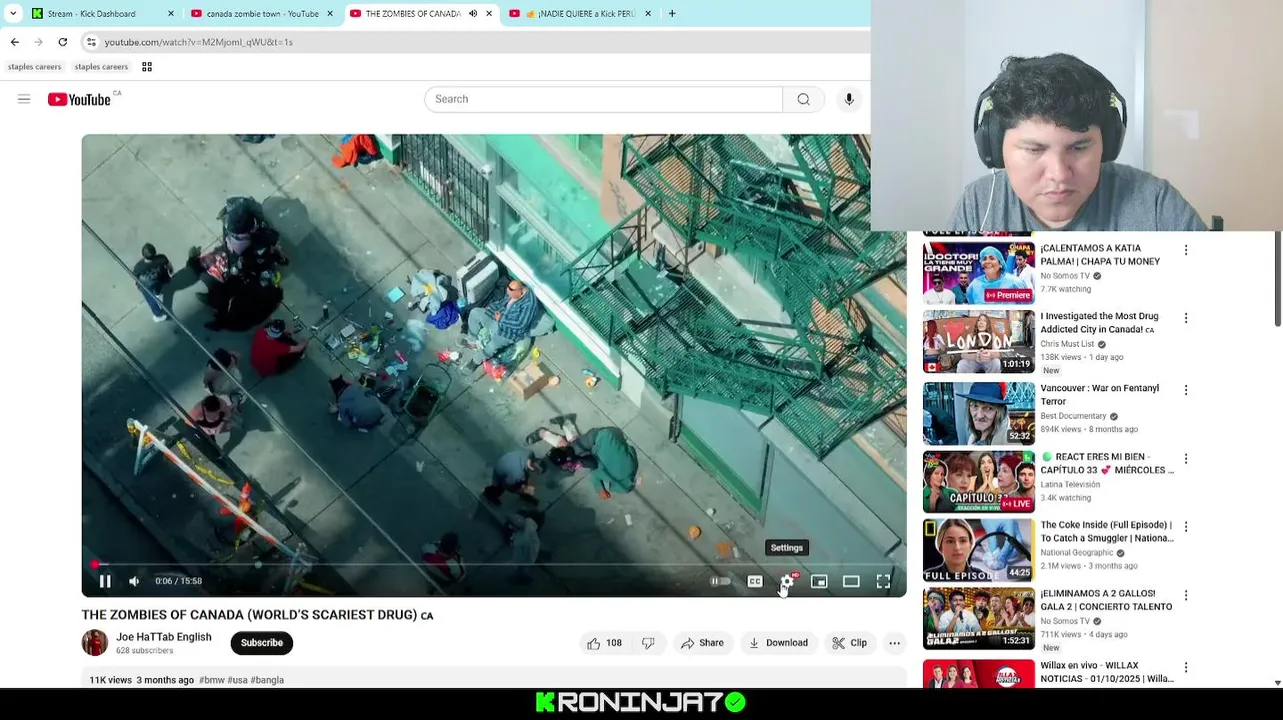
Task: Like the video (108 likes)
Action: (605, 643)
